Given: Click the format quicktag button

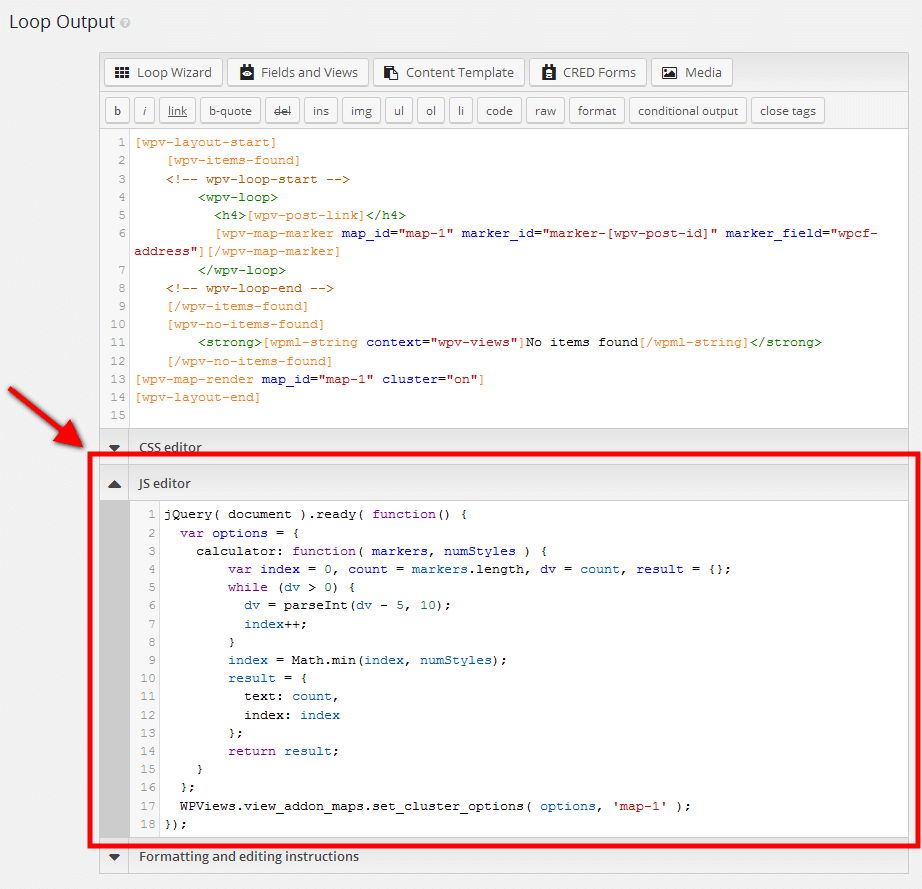Looking at the screenshot, I should point(597,111).
